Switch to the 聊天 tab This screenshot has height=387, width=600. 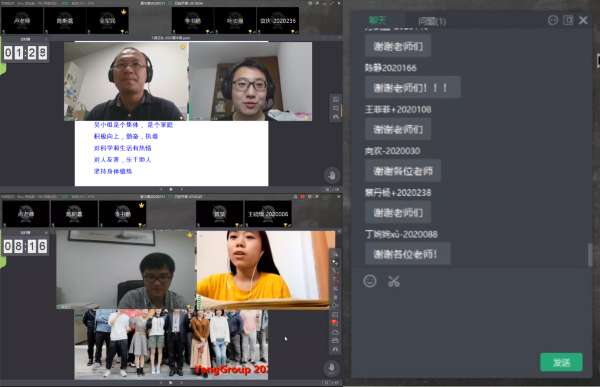pos(377,21)
